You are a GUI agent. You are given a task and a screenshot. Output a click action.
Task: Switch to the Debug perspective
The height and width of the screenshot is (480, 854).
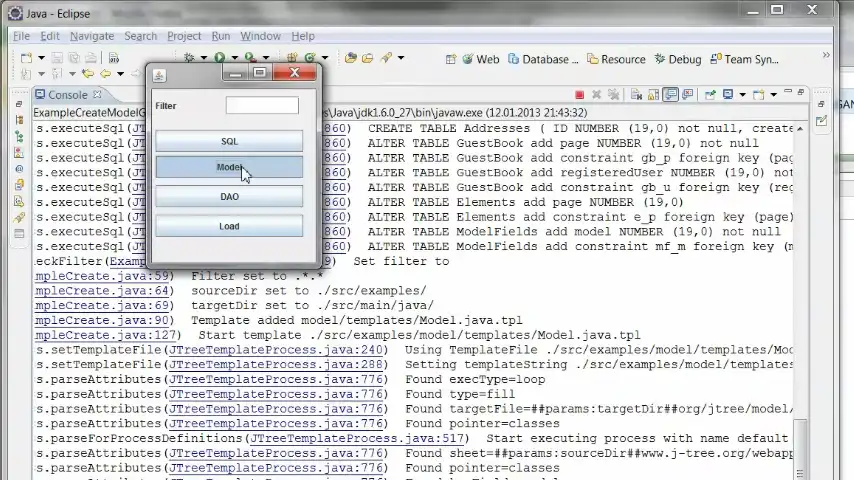678,59
